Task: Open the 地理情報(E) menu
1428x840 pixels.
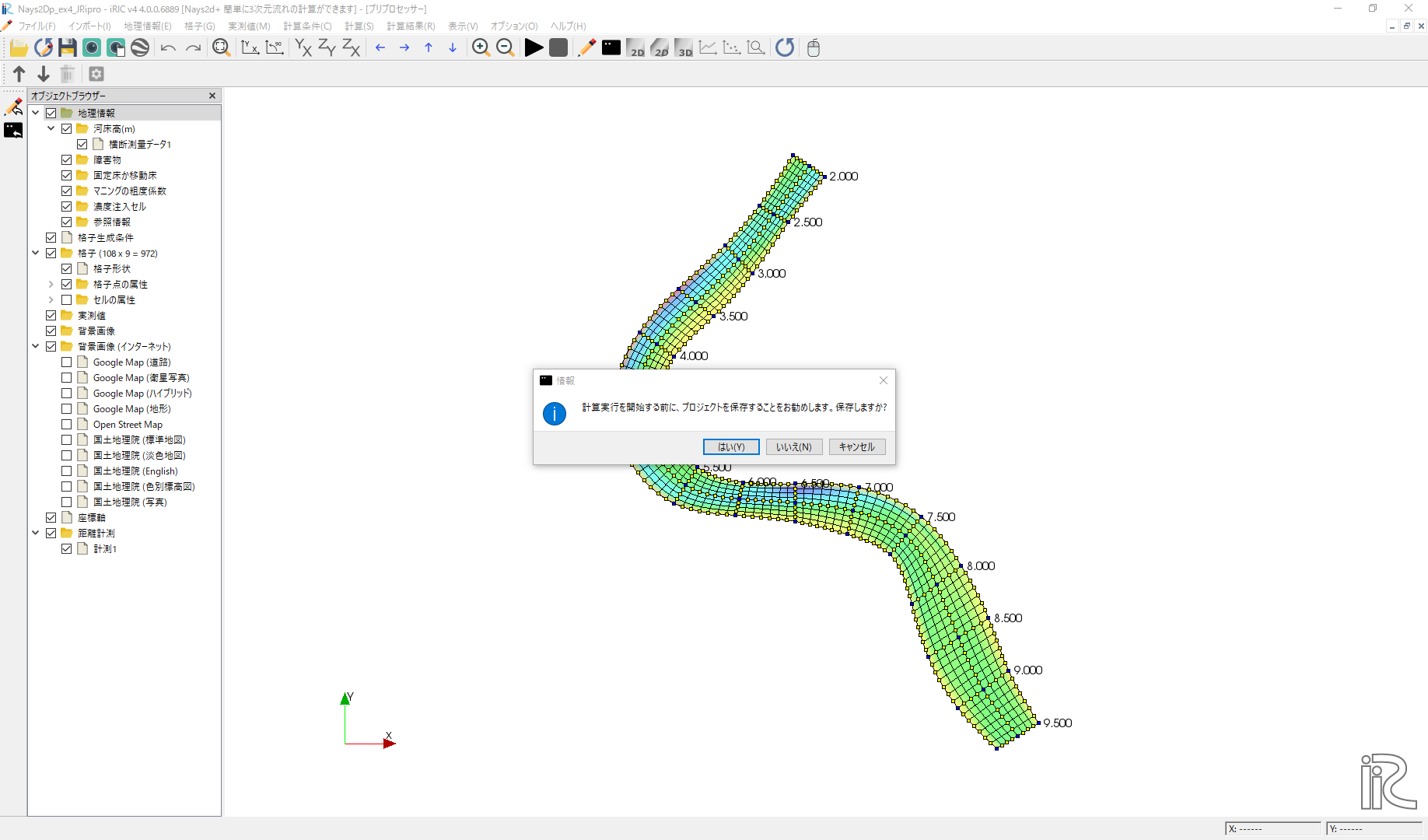Action: coord(148,26)
